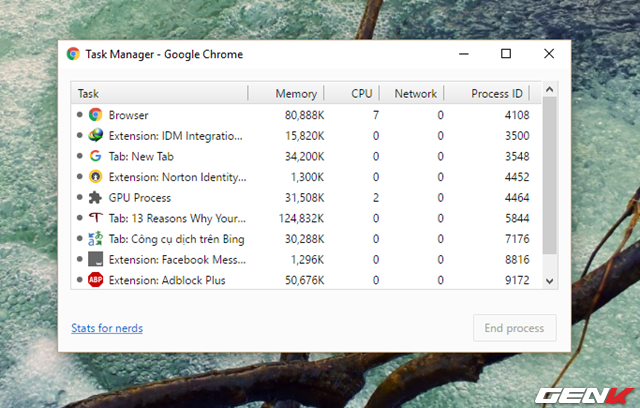The width and height of the screenshot is (640, 408).
Task: Sort by the Network column header
Action: (x=412, y=93)
